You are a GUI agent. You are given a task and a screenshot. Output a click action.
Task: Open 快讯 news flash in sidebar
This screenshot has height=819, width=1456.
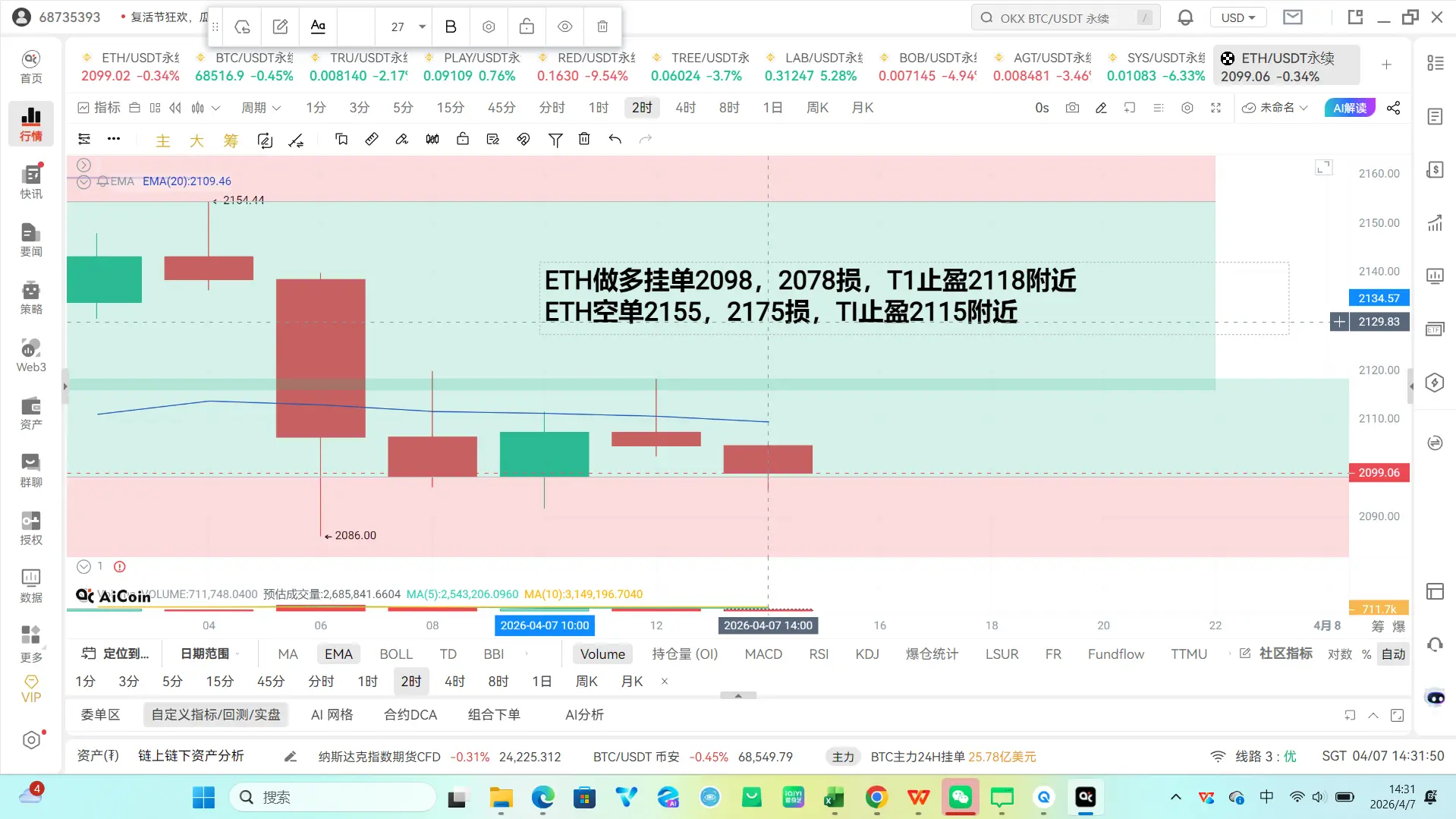31,182
